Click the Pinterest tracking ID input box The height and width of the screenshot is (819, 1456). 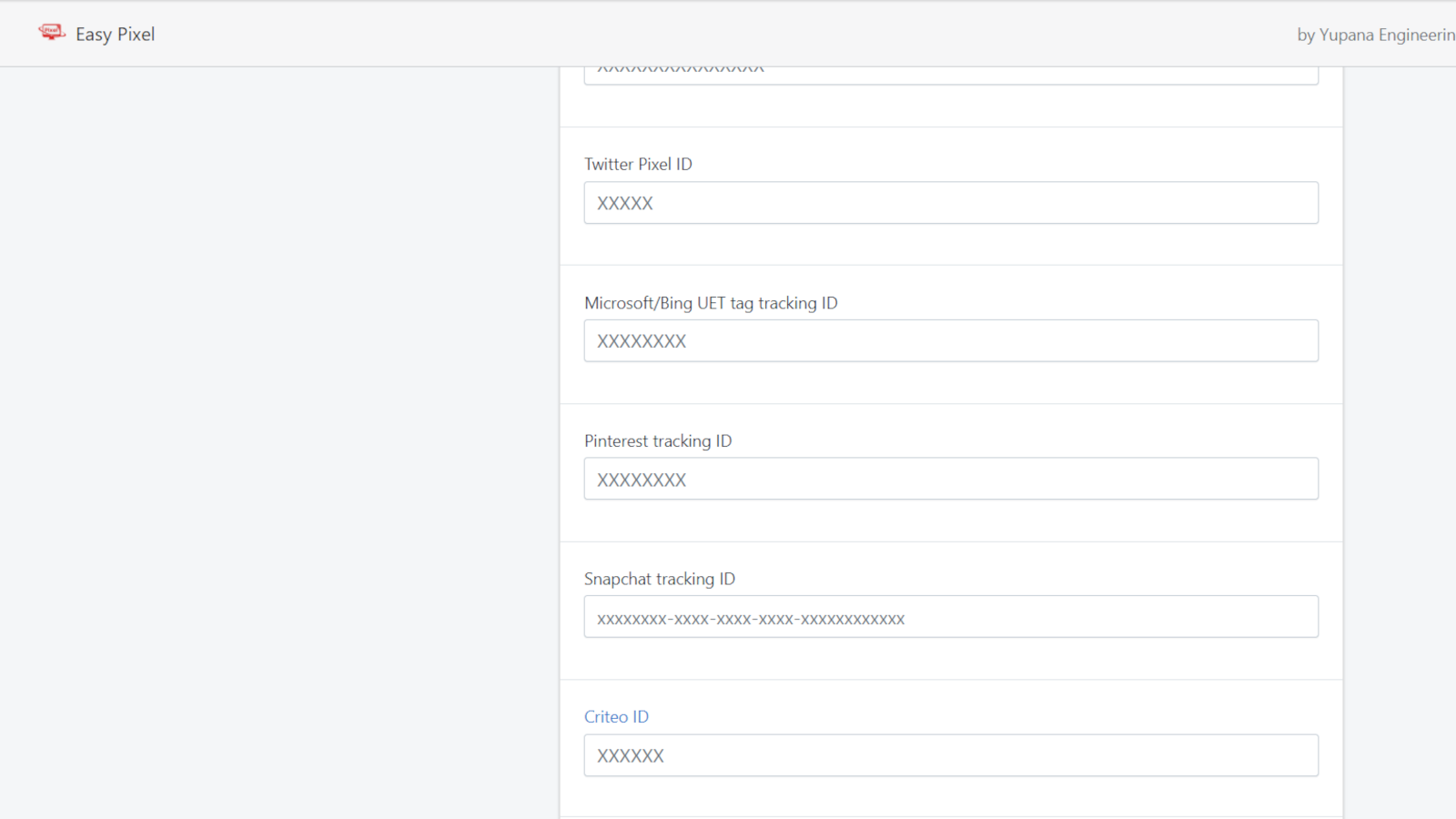[950, 479]
